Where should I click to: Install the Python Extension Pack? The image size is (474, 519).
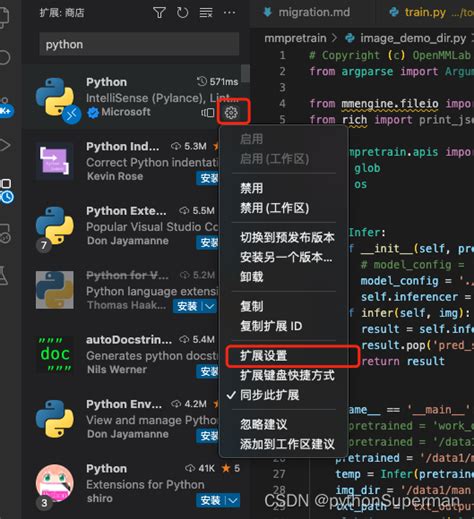(208, 243)
